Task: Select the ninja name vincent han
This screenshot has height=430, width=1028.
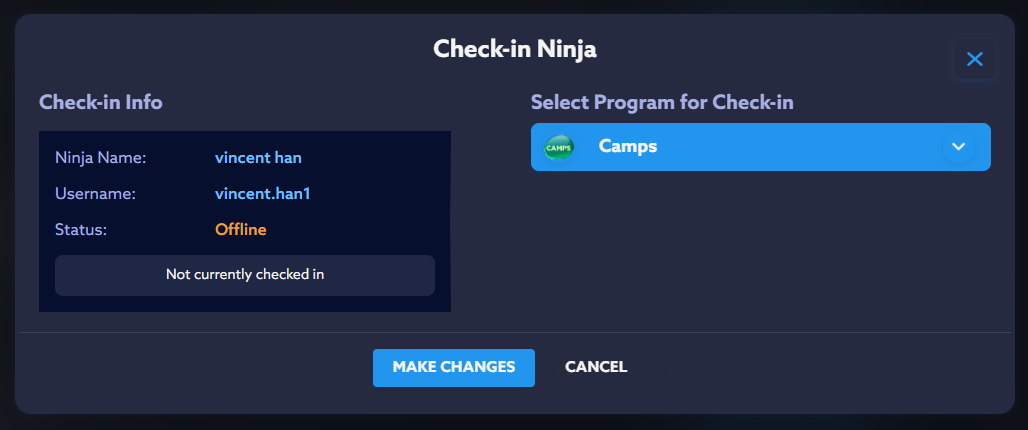Action: point(258,158)
